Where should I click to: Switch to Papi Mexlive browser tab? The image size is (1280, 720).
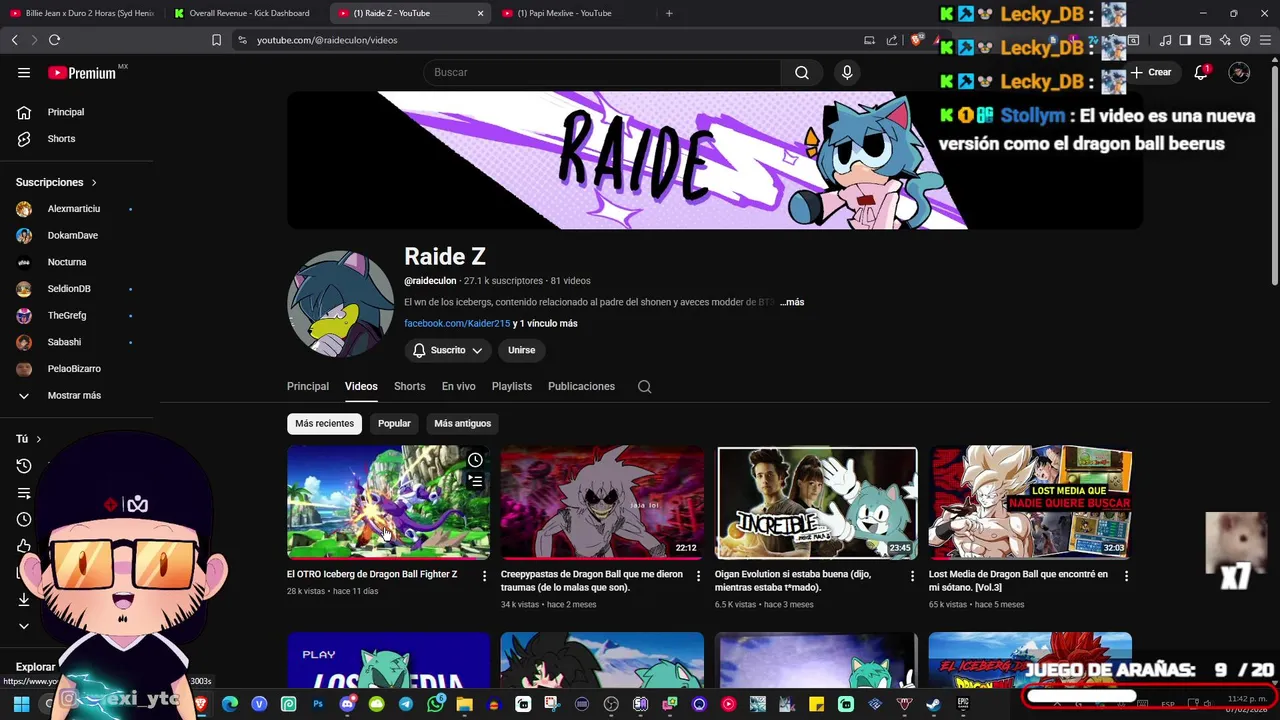pos(570,13)
